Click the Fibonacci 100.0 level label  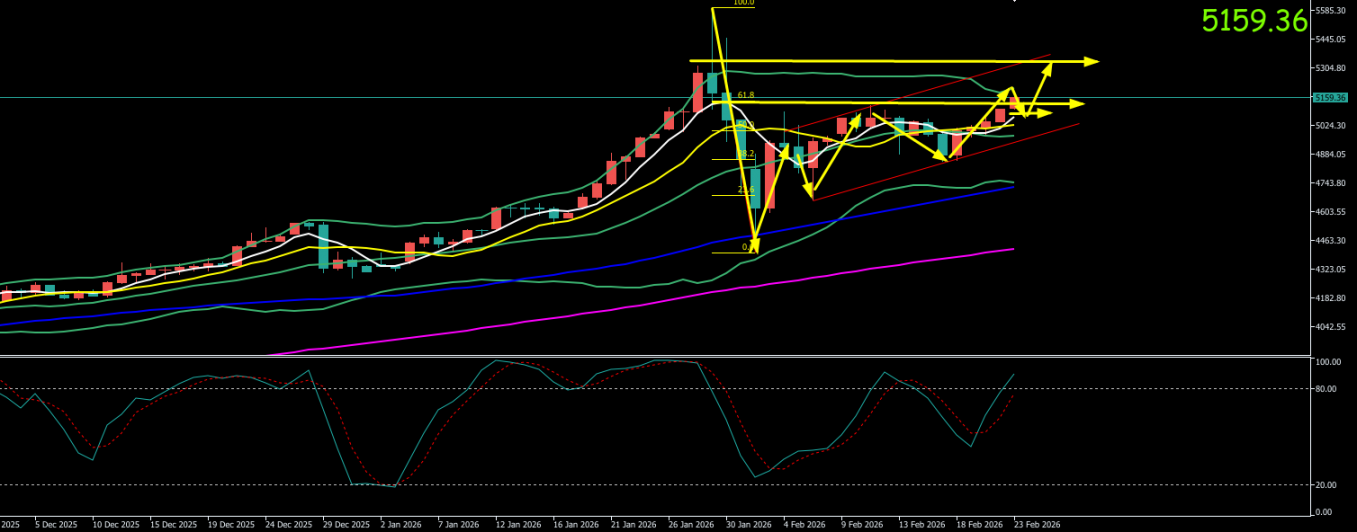743,3
